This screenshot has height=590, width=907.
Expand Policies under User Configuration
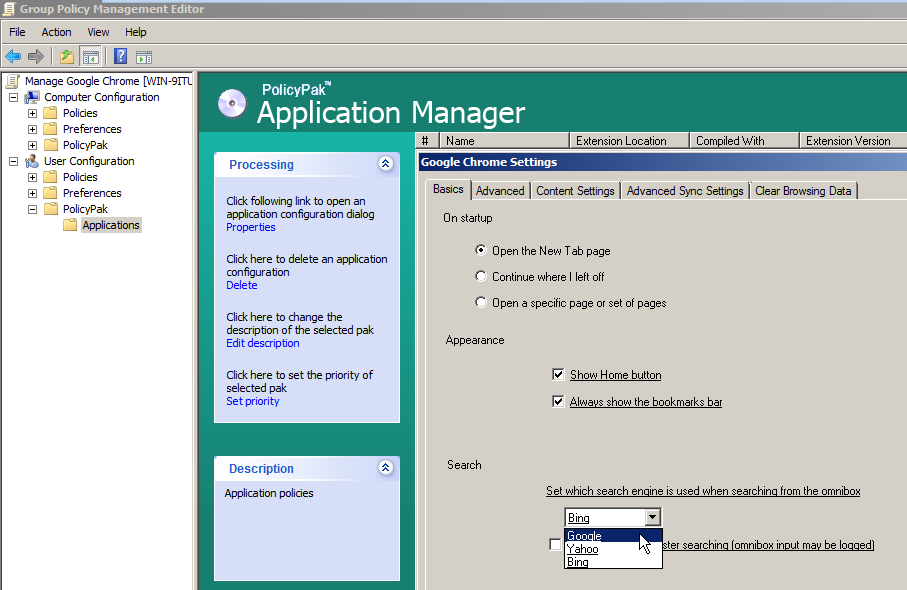tap(32, 177)
